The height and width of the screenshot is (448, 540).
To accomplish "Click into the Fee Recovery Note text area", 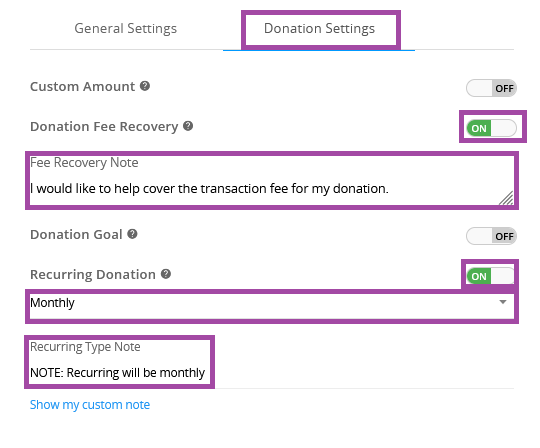I will click(x=272, y=180).
